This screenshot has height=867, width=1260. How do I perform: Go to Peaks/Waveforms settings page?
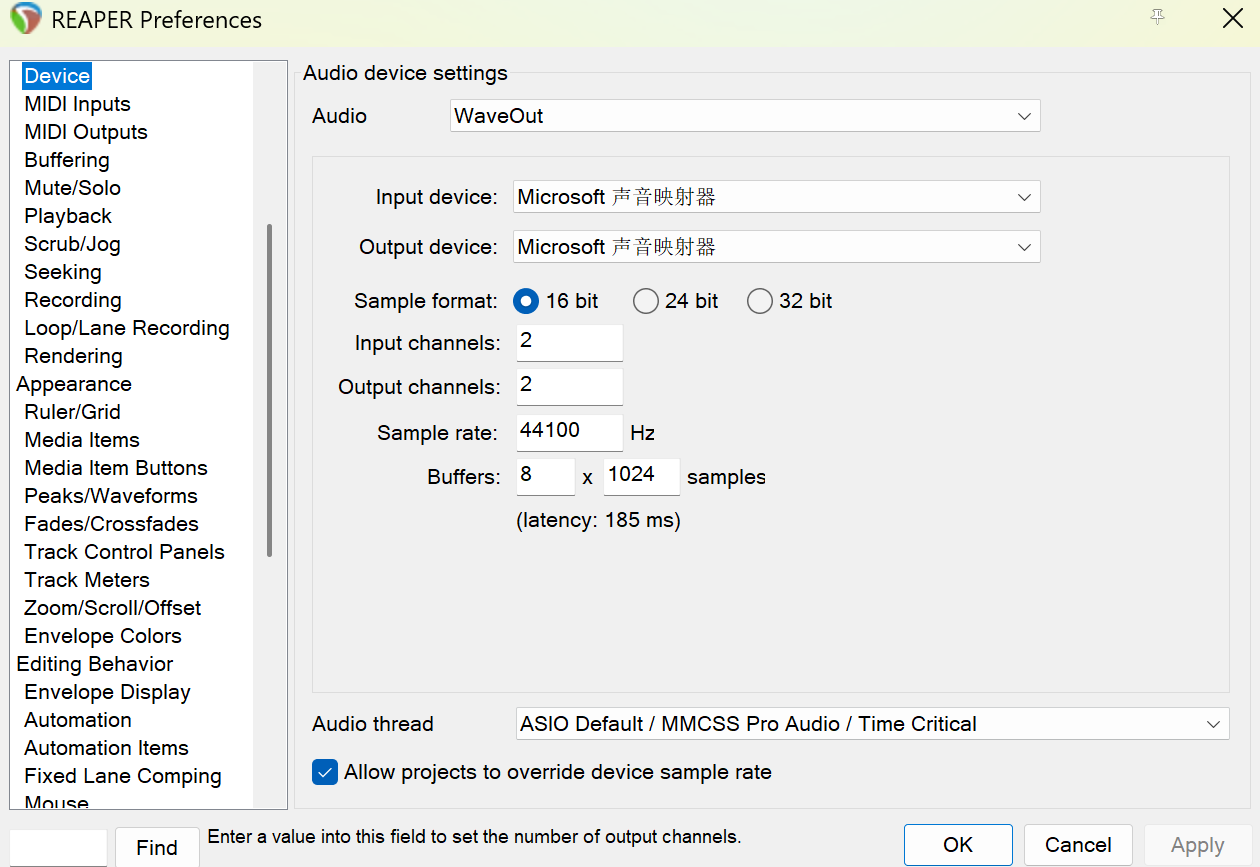coord(111,496)
